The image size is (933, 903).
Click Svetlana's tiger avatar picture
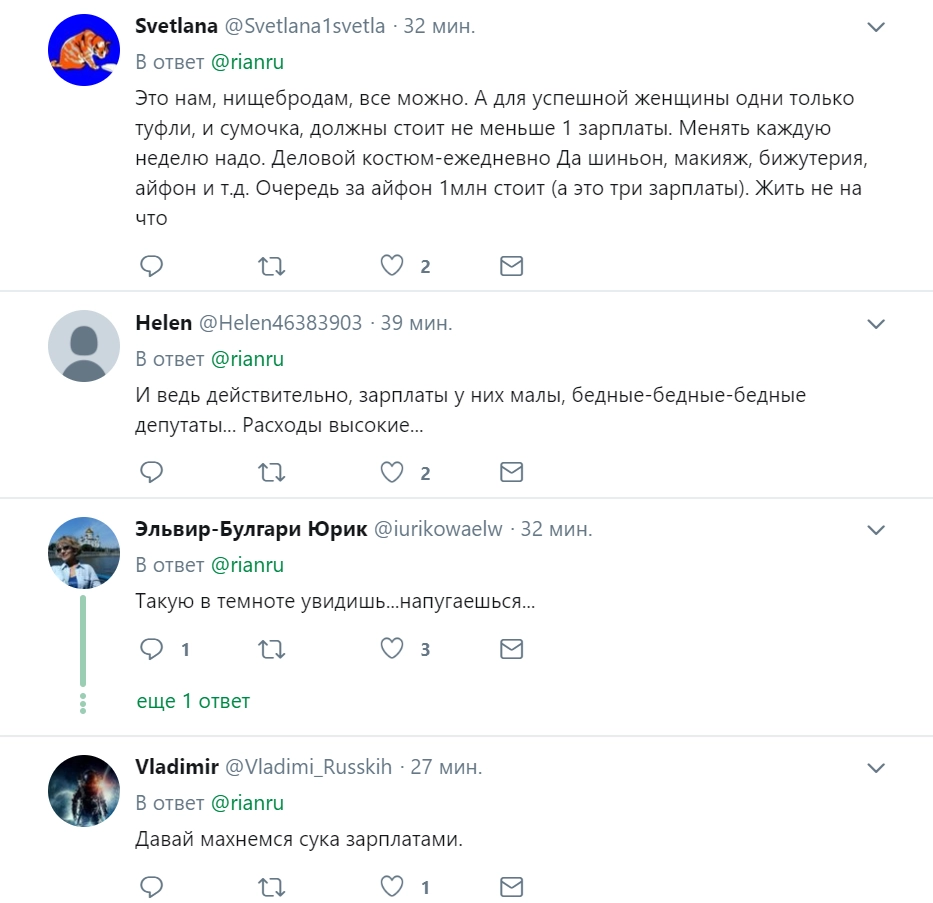tap(84, 49)
